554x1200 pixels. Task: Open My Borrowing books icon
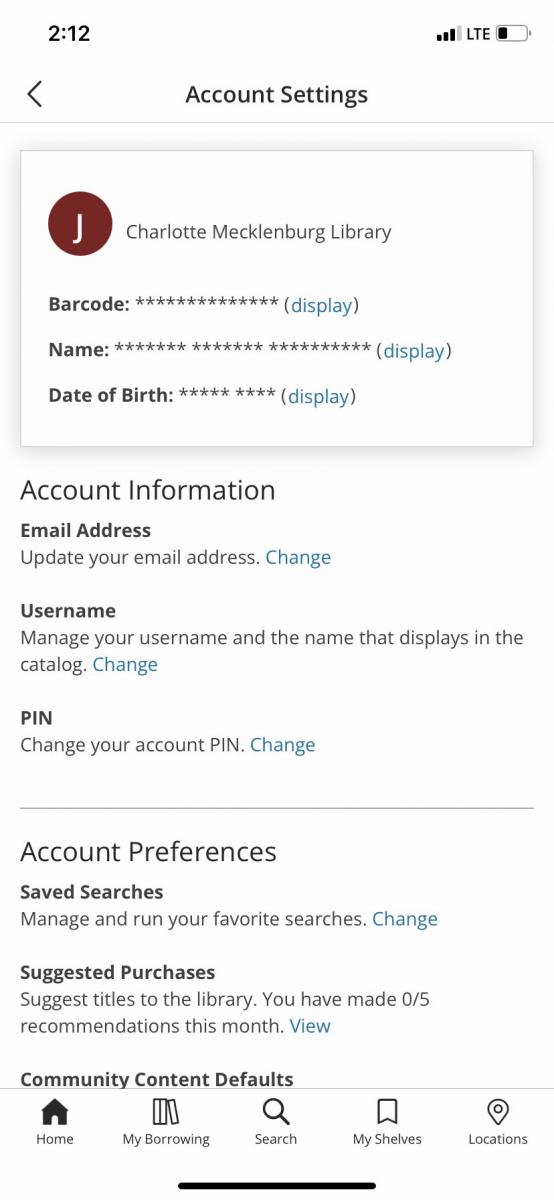[x=166, y=1111]
